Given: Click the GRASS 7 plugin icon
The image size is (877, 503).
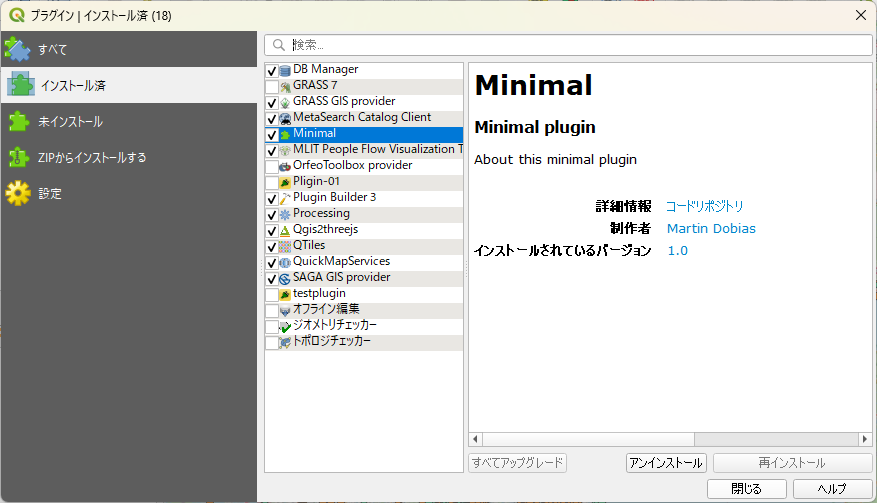Looking at the screenshot, I should tap(285, 87).
